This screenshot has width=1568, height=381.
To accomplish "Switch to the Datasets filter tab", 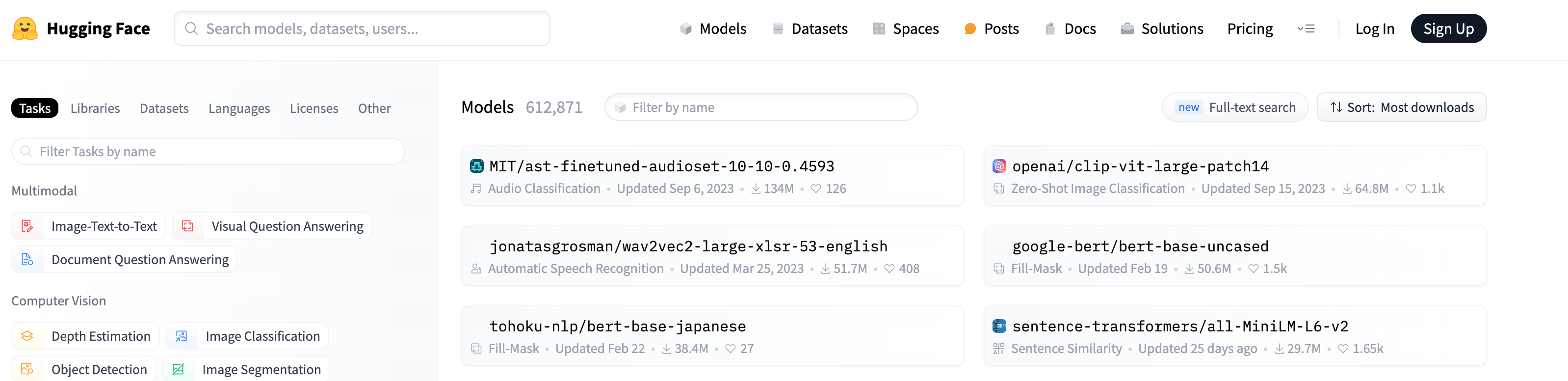I will 164,108.
